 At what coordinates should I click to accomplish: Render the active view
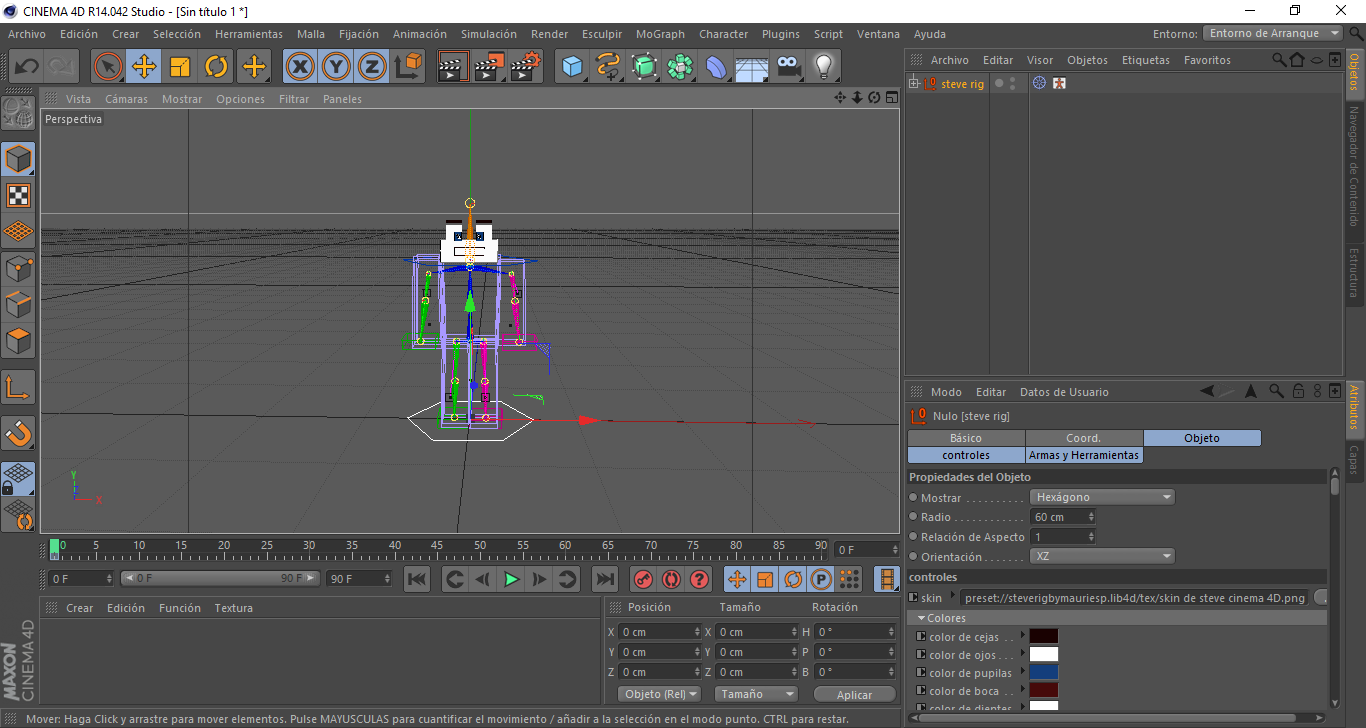[x=453, y=67]
